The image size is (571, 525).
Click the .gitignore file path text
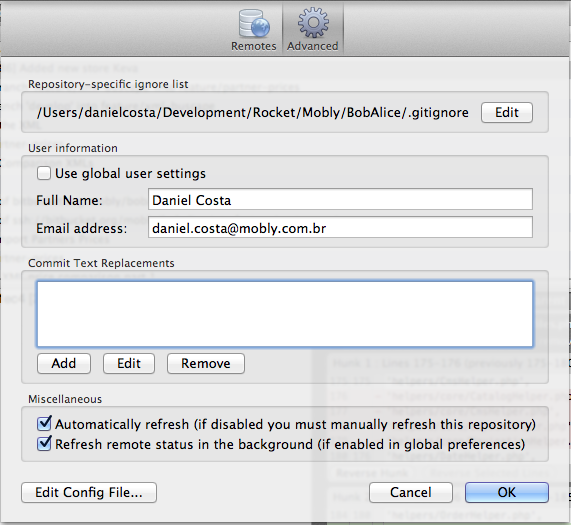[x=253, y=112]
